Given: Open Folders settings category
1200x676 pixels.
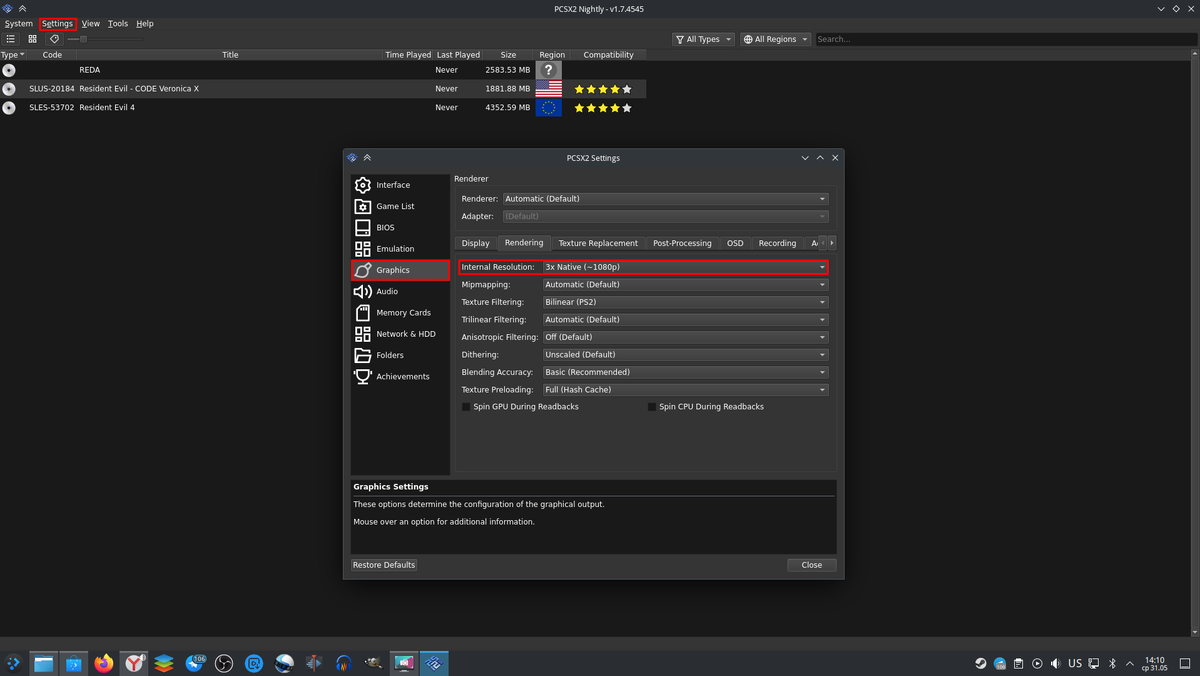Looking at the screenshot, I should 400,355.
